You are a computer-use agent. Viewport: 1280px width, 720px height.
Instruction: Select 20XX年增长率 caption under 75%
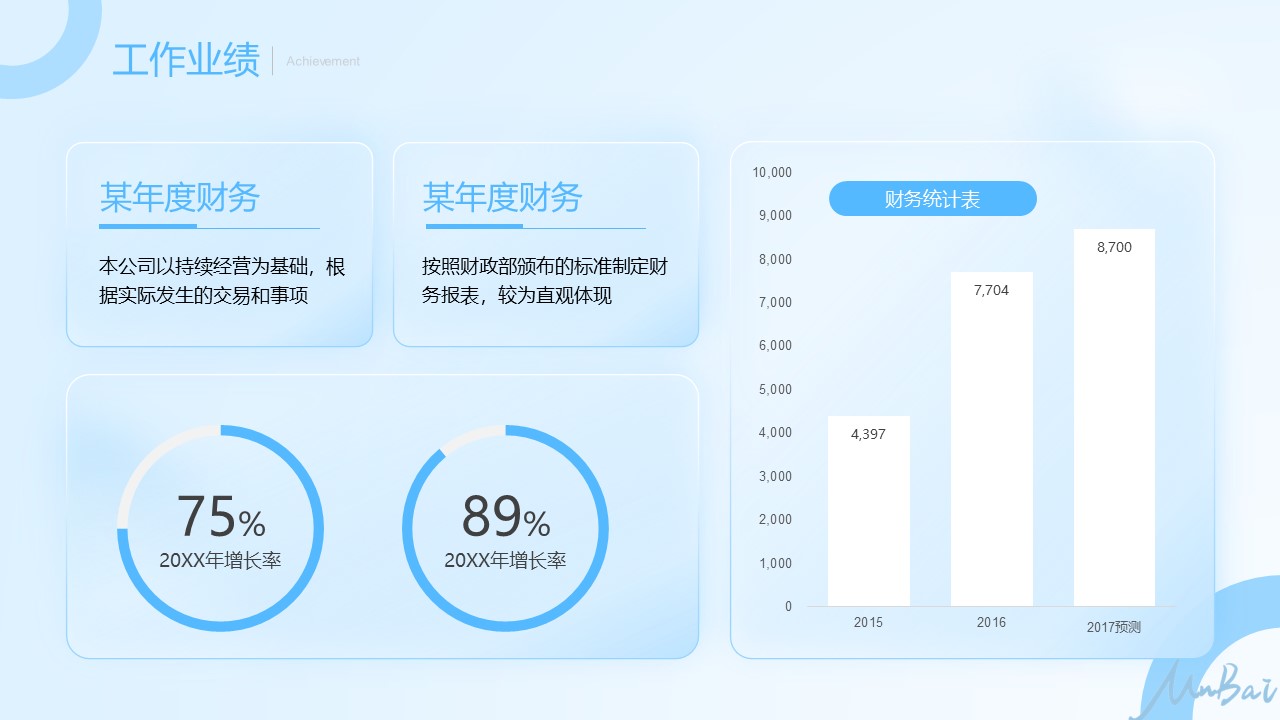[x=220, y=560]
